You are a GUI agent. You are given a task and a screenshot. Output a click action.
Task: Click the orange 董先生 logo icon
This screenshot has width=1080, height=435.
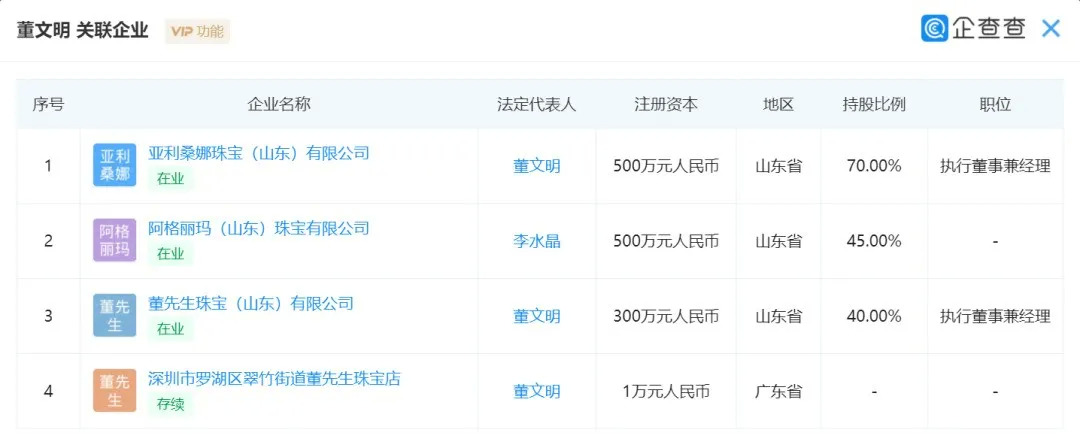click(115, 391)
